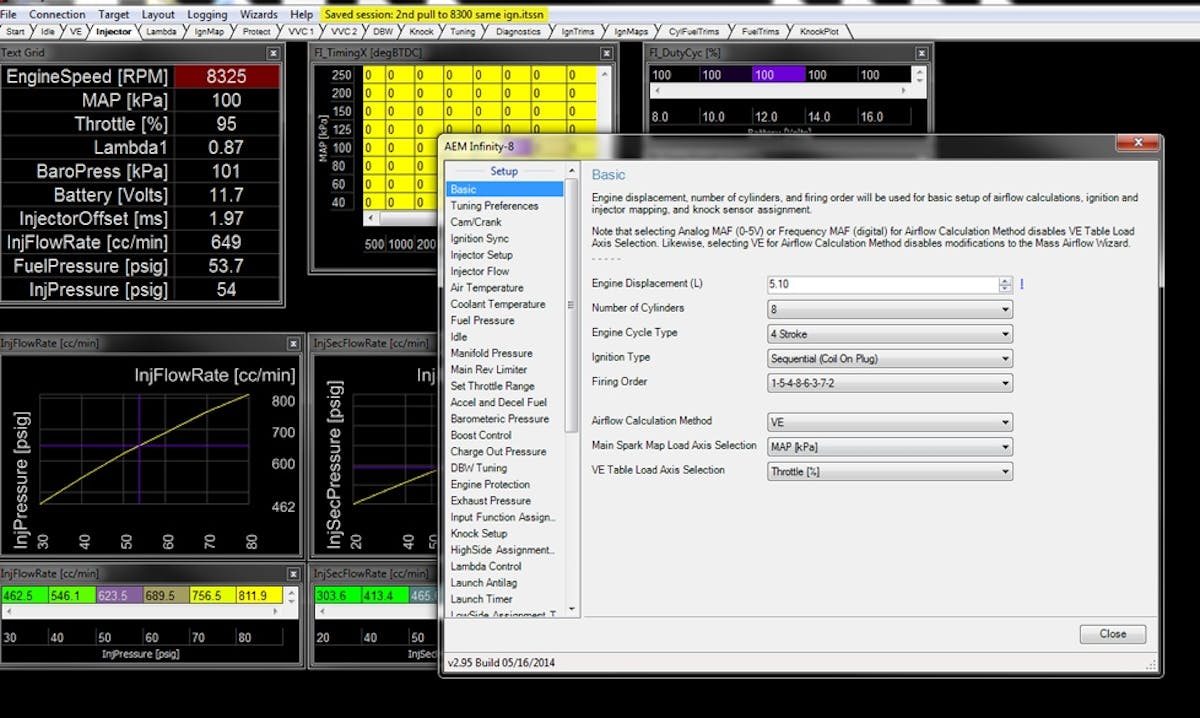
Task: Open the VE Table Load Axis Selection dropdown
Action: click(x=1005, y=471)
